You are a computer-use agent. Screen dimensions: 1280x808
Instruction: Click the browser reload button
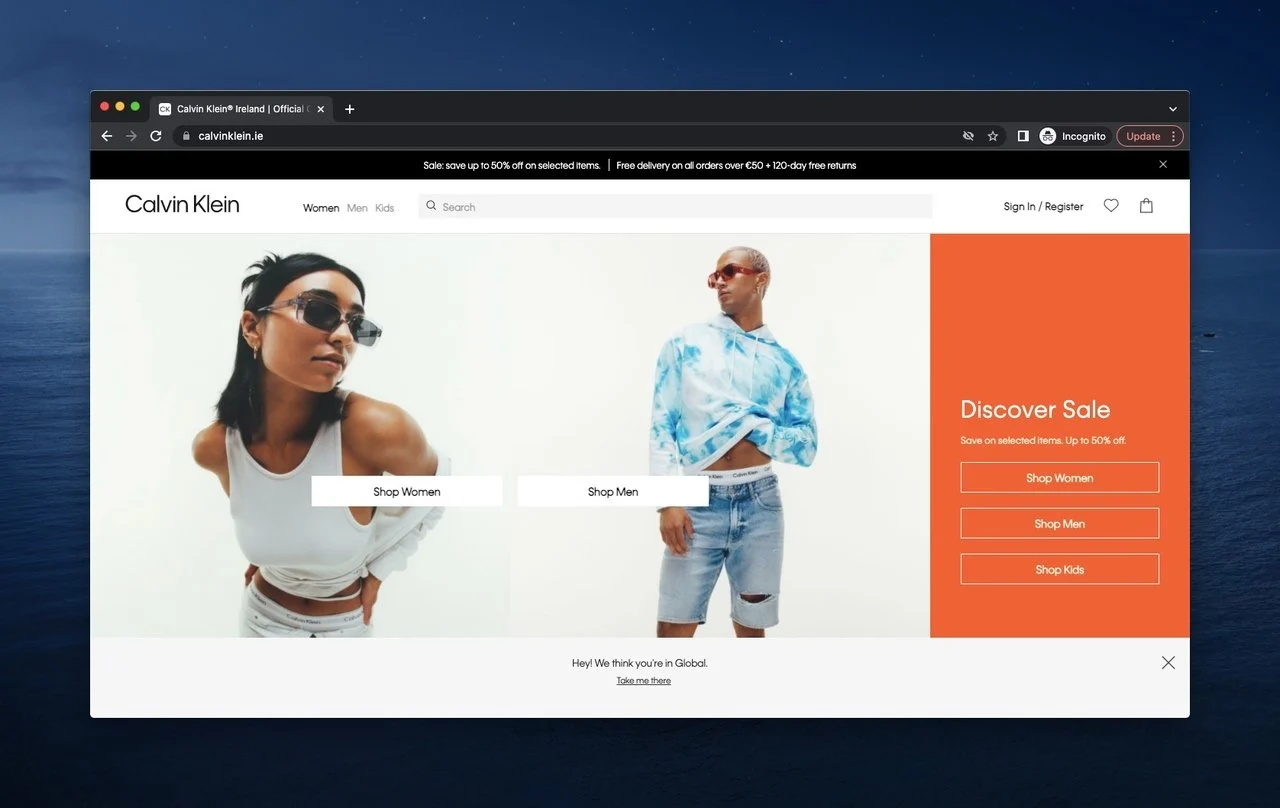coord(156,136)
